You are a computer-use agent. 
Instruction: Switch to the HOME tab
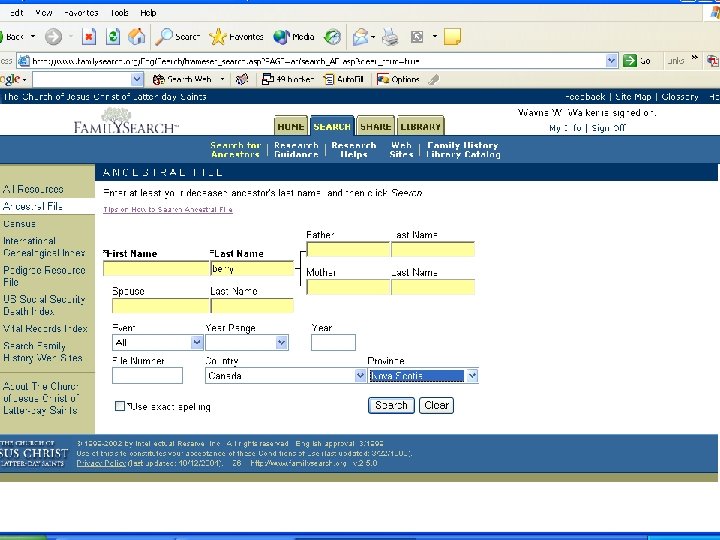pos(291,126)
